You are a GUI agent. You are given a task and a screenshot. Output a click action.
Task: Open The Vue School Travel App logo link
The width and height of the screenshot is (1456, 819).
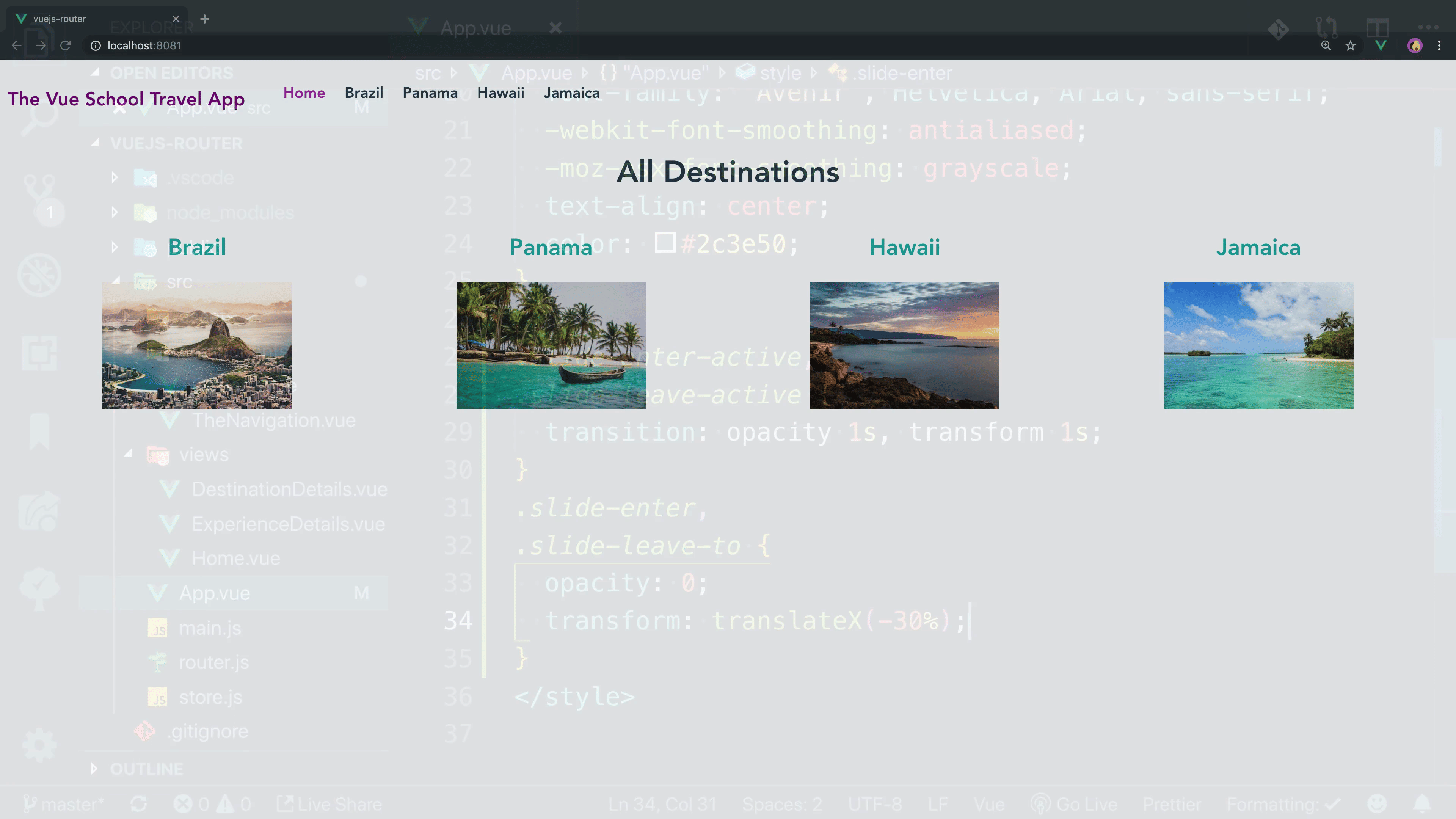pyautogui.click(x=126, y=99)
